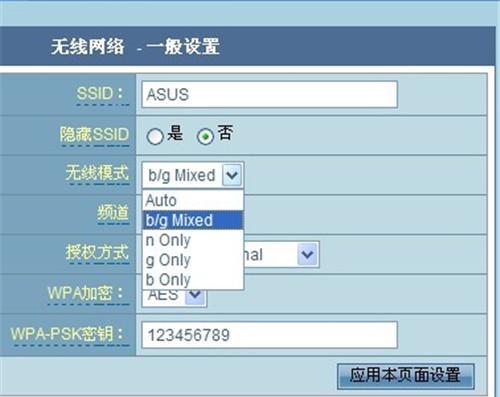Choose b/g Mixed in the dropdown list
Image resolution: width=500 pixels, height=397 pixels.
193,220
